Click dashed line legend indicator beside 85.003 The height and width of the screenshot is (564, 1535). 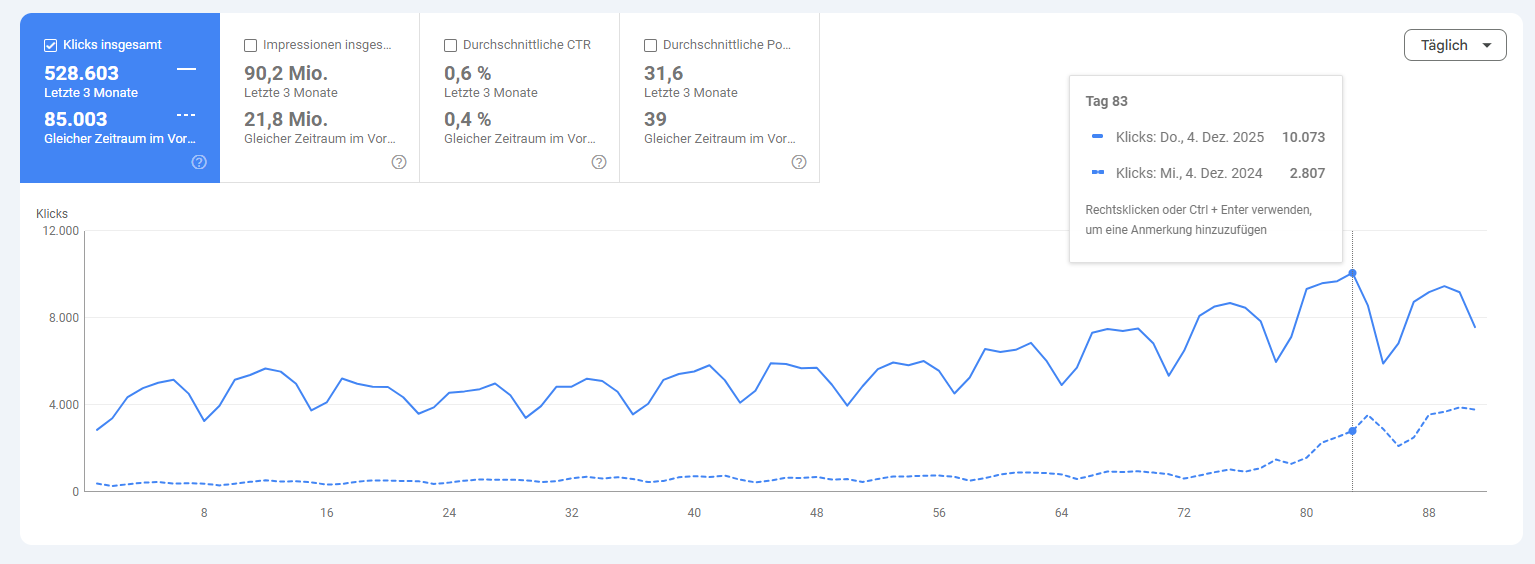[186, 115]
